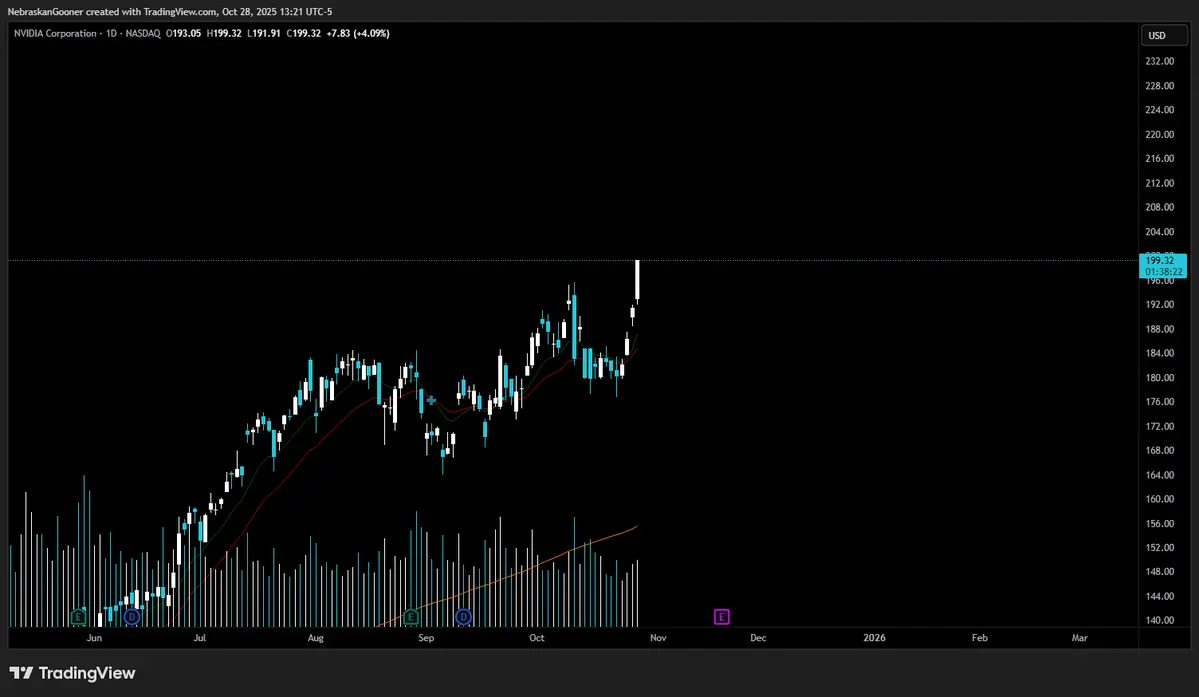Click the 228.00 price axis label
The width and height of the screenshot is (1199, 697).
click(x=1159, y=86)
